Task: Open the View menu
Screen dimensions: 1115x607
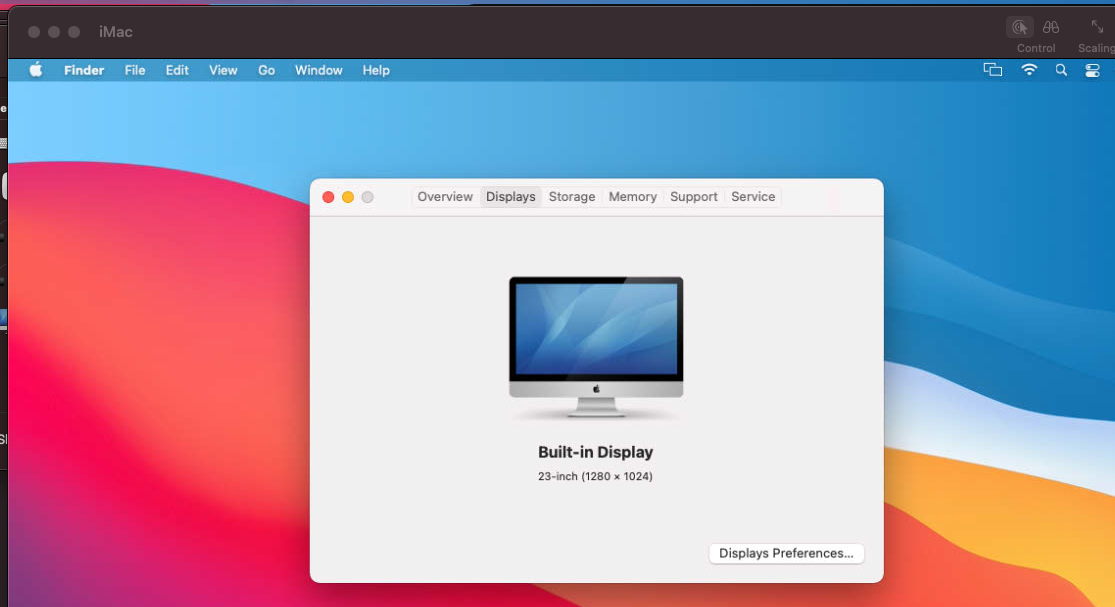Action: pyautogui.click(x=223, y=70)
